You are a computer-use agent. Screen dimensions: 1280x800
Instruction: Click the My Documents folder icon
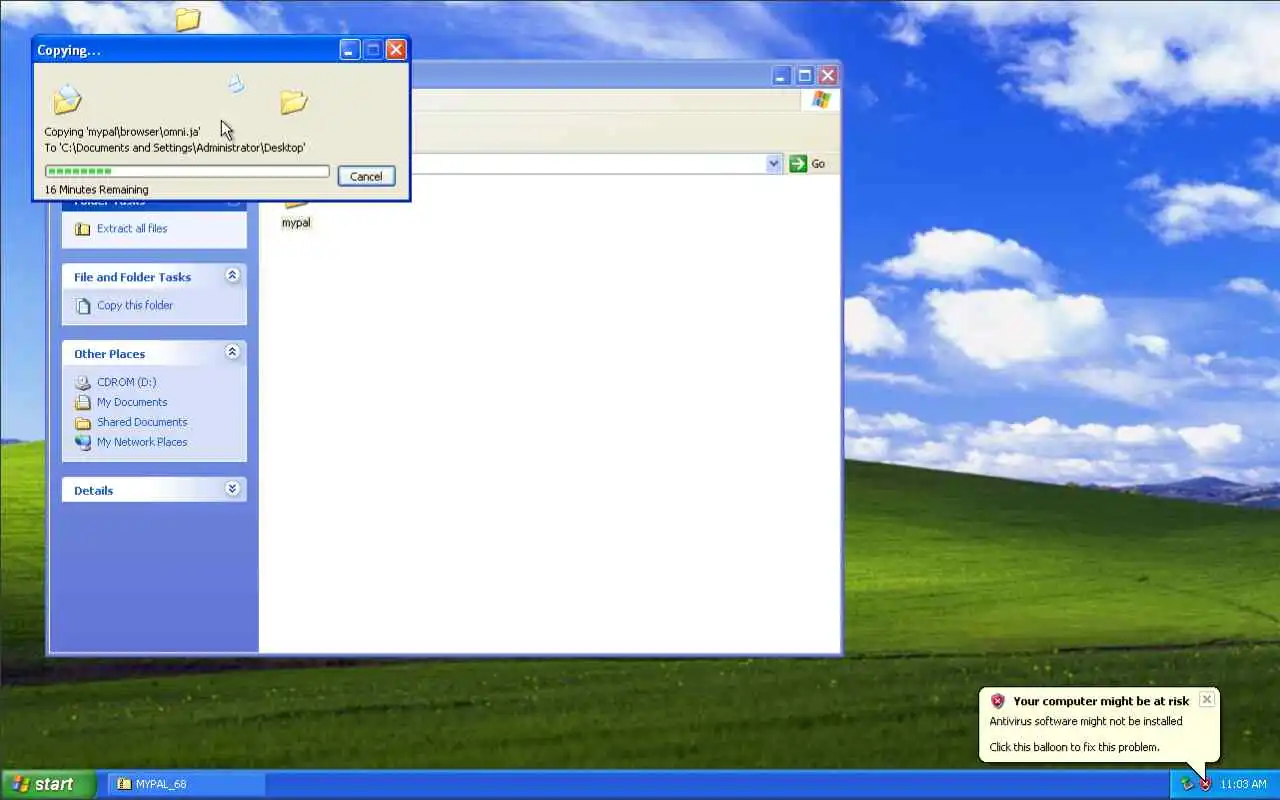83,402
